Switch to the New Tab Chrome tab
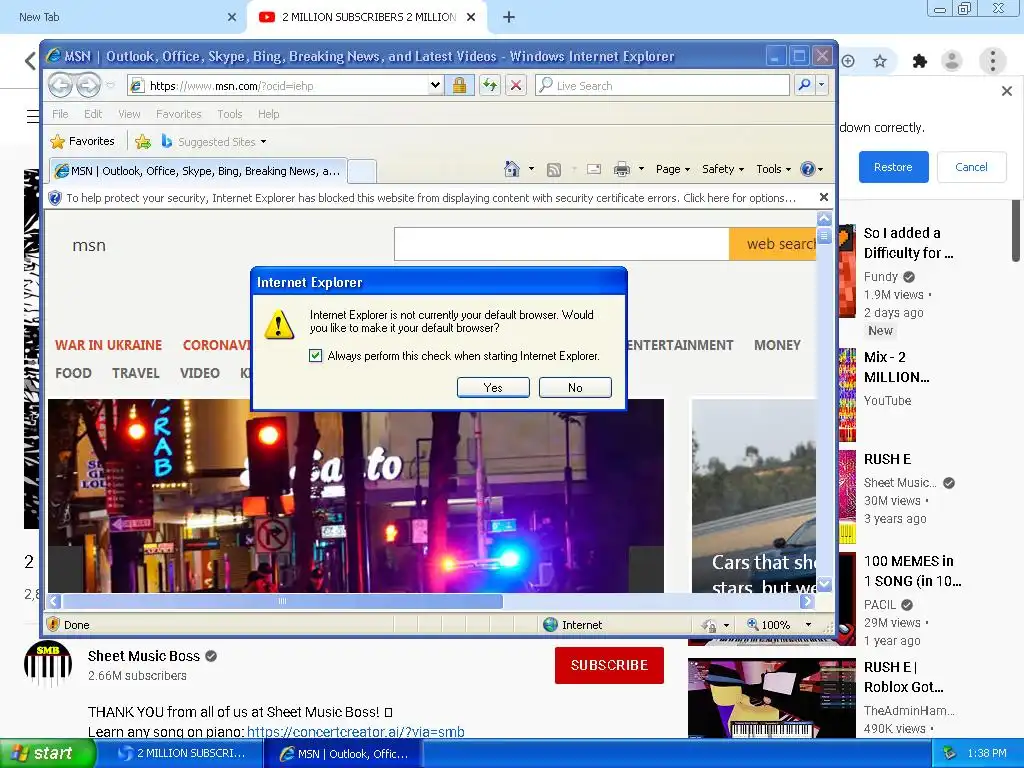 123,18
